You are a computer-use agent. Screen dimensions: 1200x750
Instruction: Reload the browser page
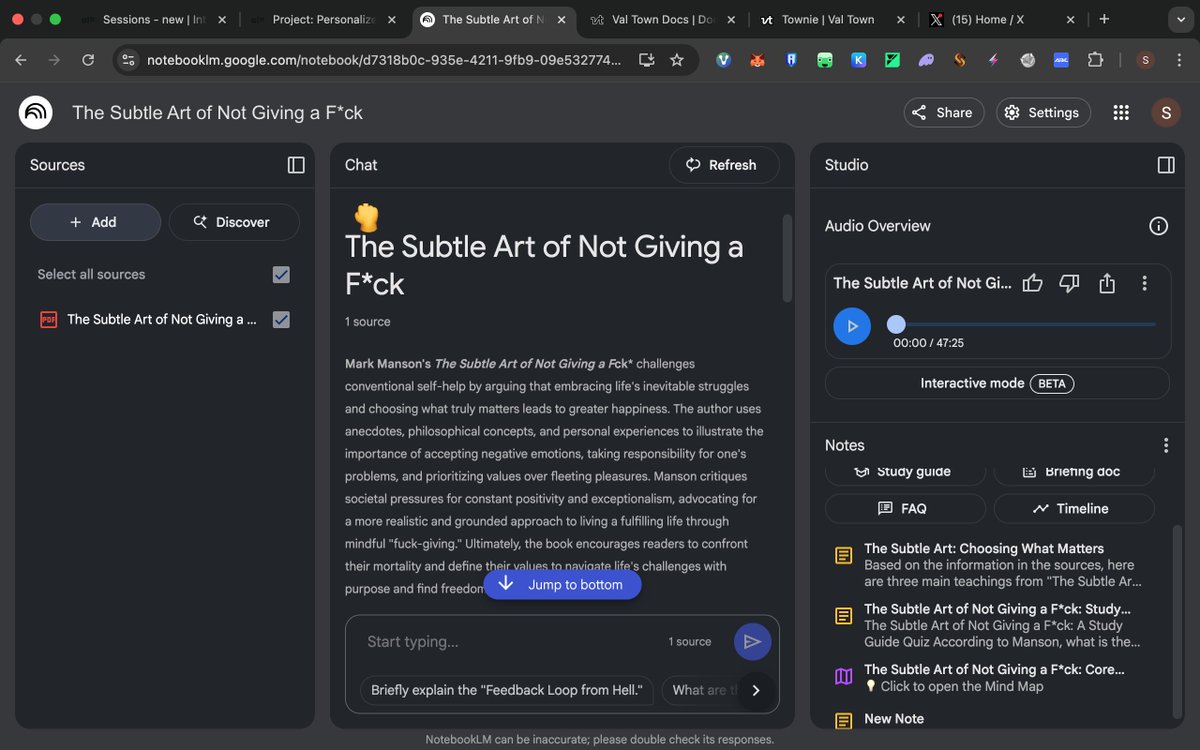tap(88, 60)
